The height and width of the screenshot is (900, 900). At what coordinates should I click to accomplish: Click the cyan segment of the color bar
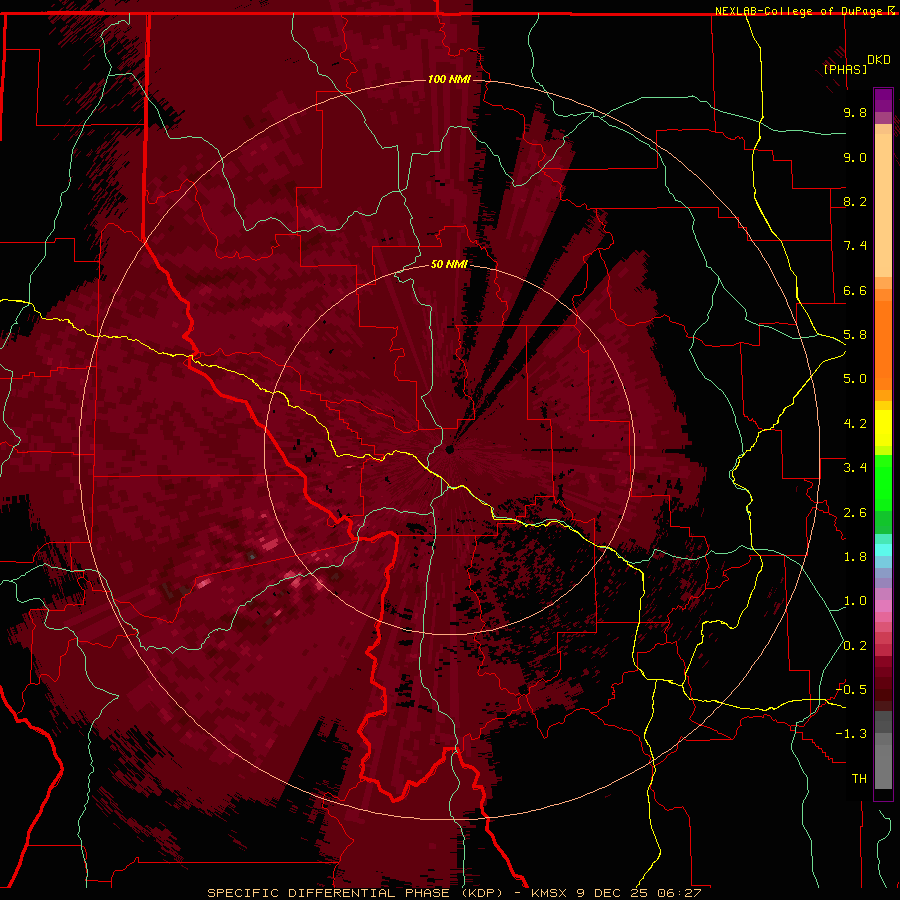(883, 550)
